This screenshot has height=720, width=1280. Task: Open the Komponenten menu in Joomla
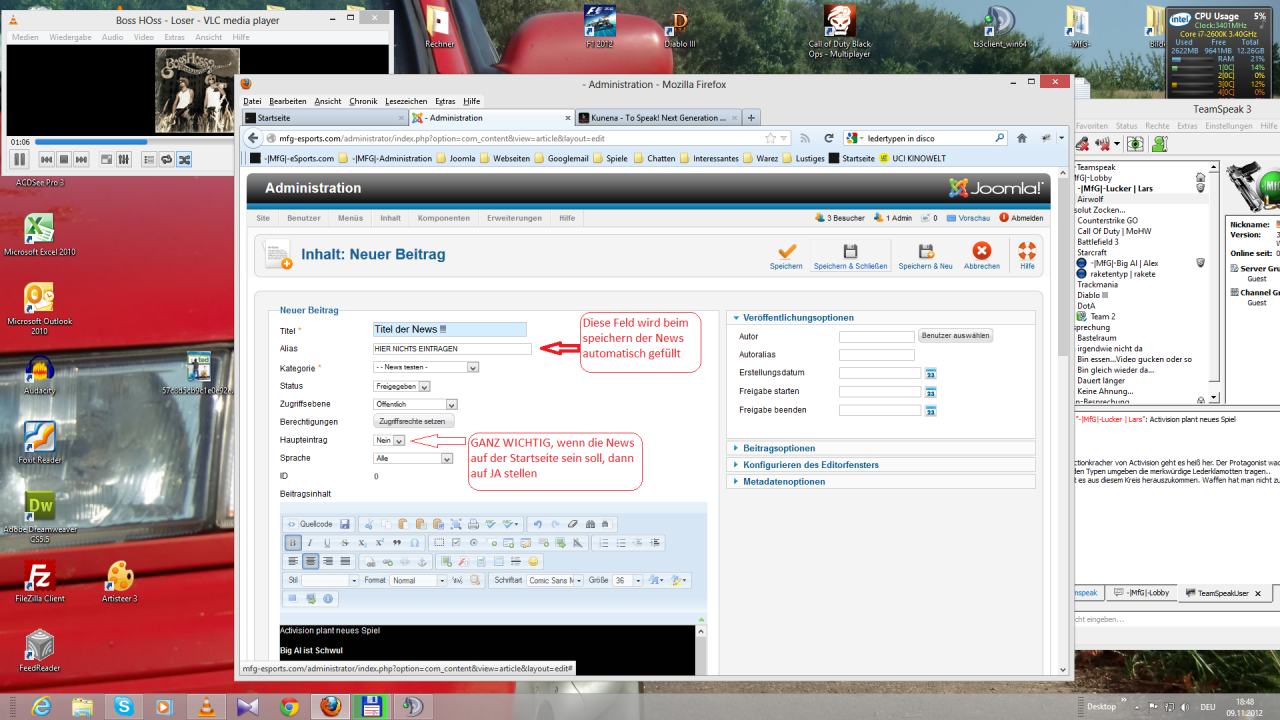[x=443, y=218]
